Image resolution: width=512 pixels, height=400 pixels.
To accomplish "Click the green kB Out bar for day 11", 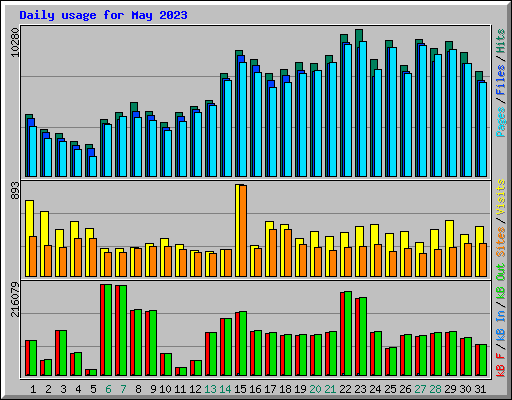I will [x=183, y=371].
